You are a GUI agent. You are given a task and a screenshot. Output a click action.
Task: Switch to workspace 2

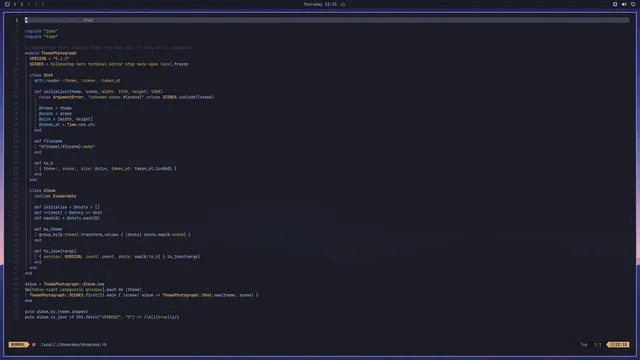pyautogui.click(x=22, y=4)
